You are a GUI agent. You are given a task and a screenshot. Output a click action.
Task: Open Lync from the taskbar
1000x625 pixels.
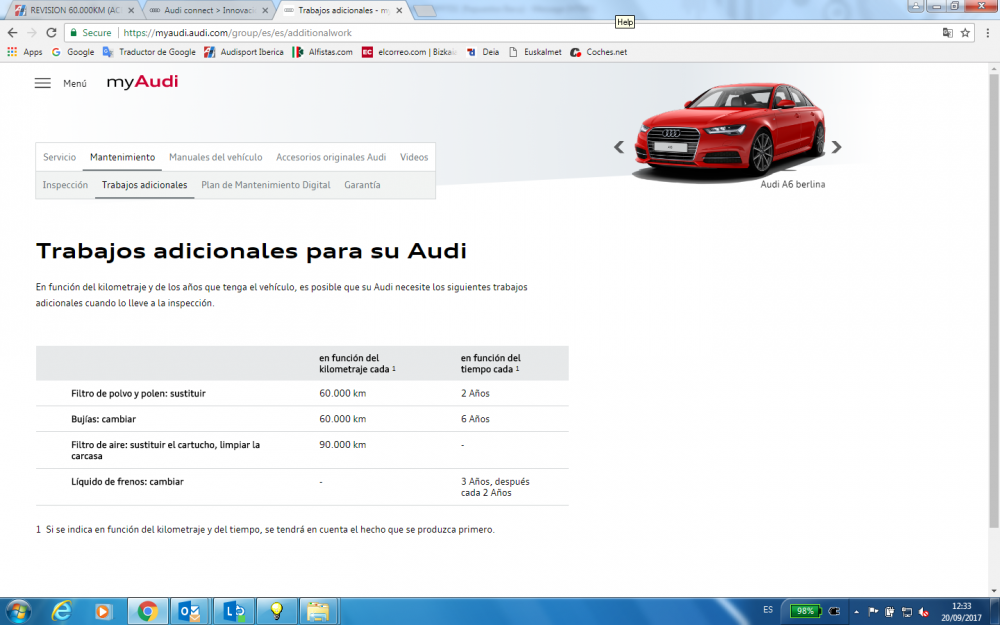233,612
